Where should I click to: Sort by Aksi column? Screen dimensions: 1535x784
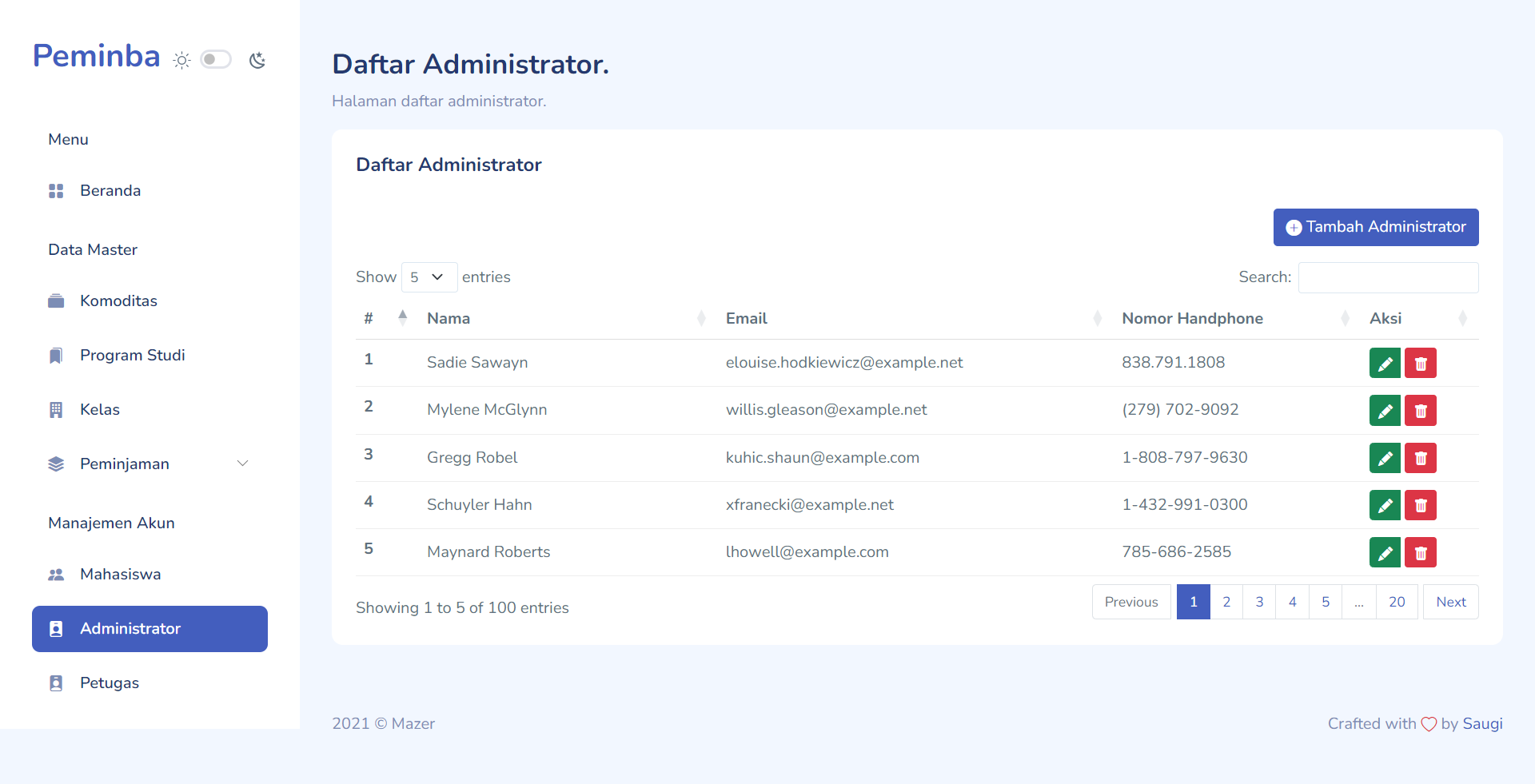click(x=1420, y=318)
